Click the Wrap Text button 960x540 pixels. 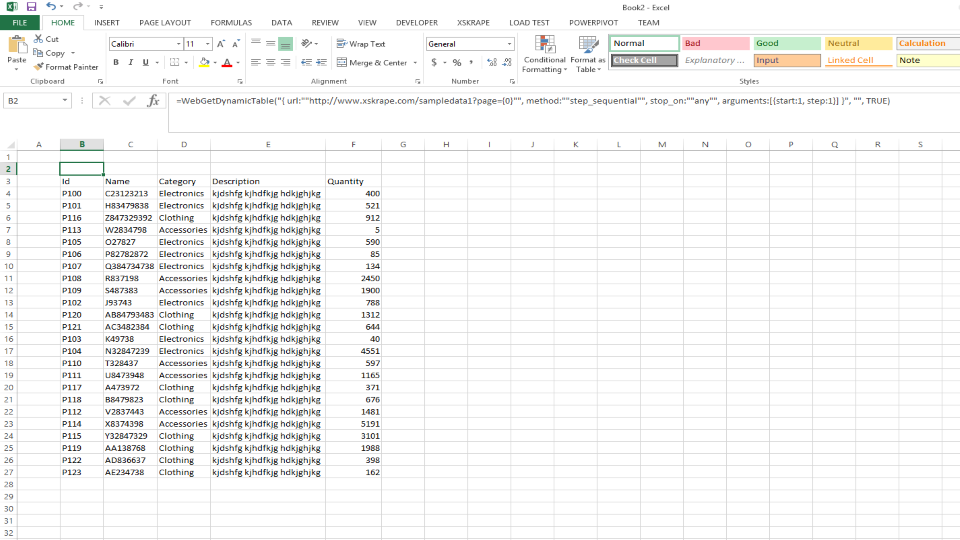(361, 44)
